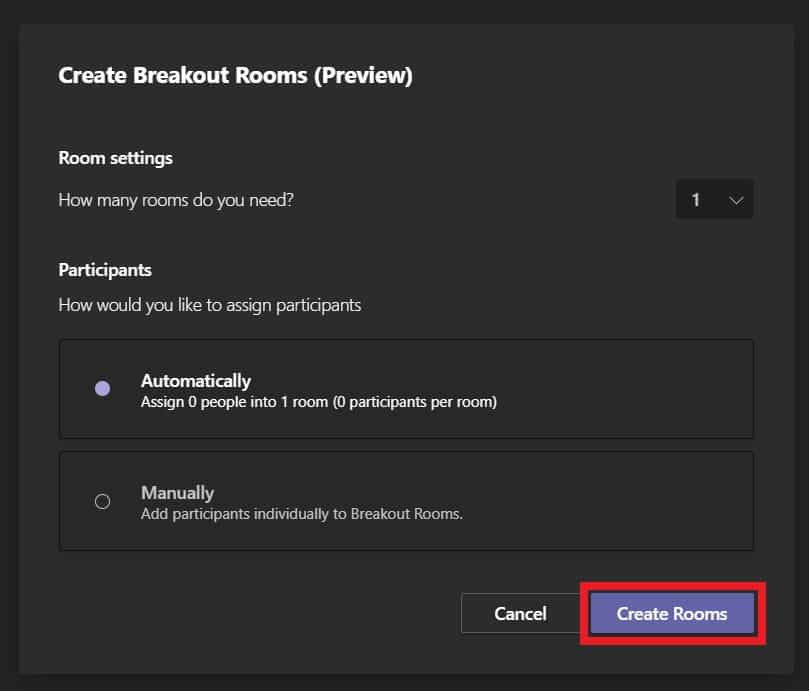Viewport: 809px width, 691px height.
Task: Click the 'Participants' heading
Action: point(105,270)
